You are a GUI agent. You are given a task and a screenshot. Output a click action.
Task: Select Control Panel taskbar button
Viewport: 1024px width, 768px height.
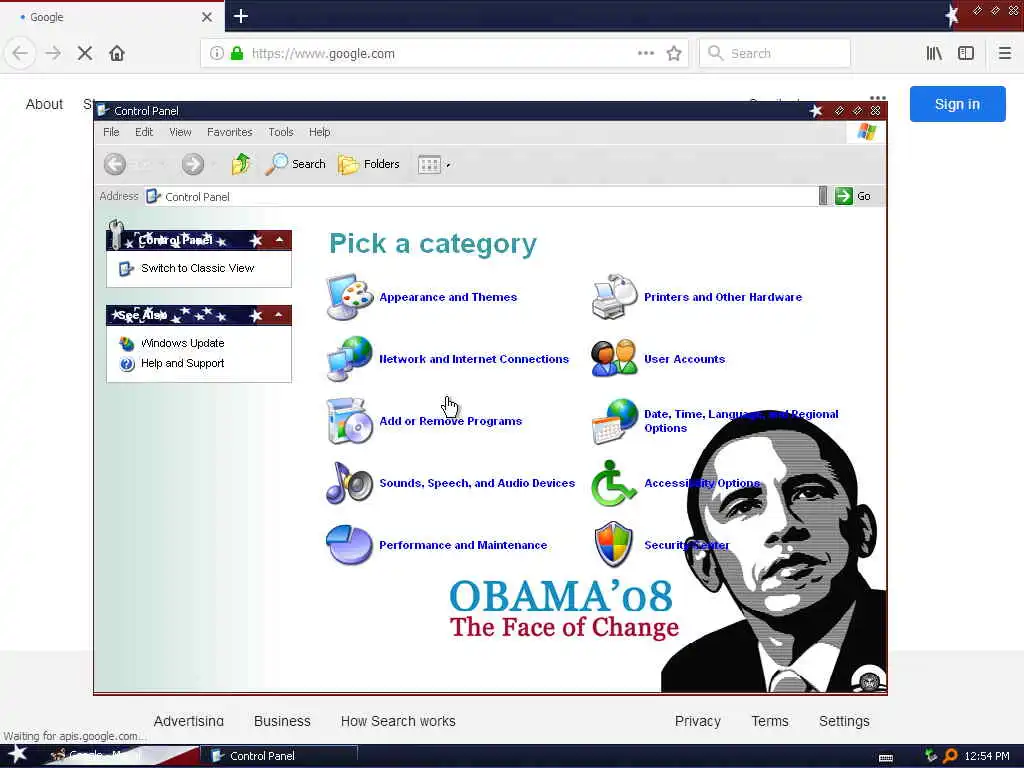coord(278,756)
